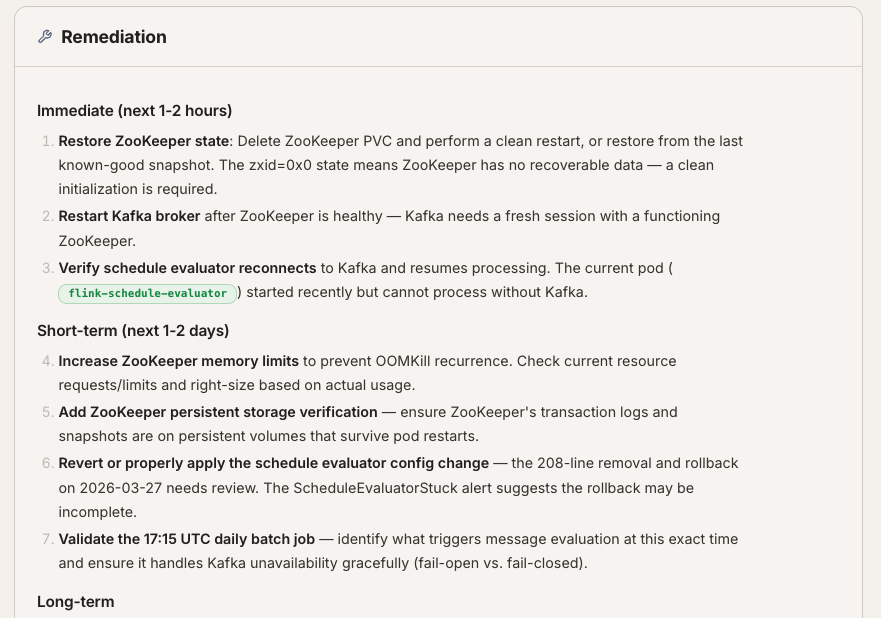Click the (fail-open vs. fail-closed) text

pyautogui.click(x=500, y=563)
